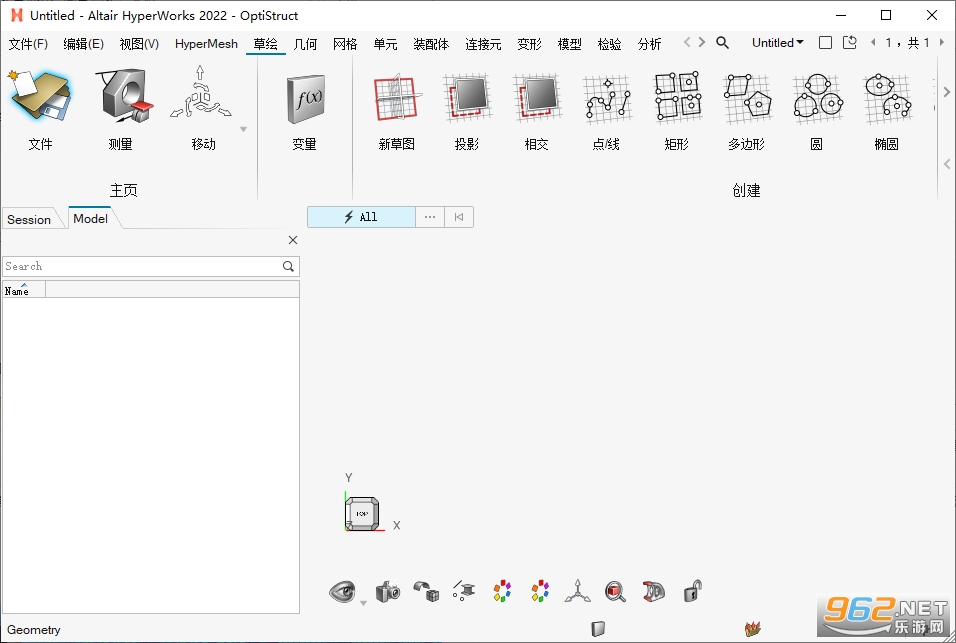956x643 pixels.
Task: Activate the 移动 move tool
Action: (202, 94)
